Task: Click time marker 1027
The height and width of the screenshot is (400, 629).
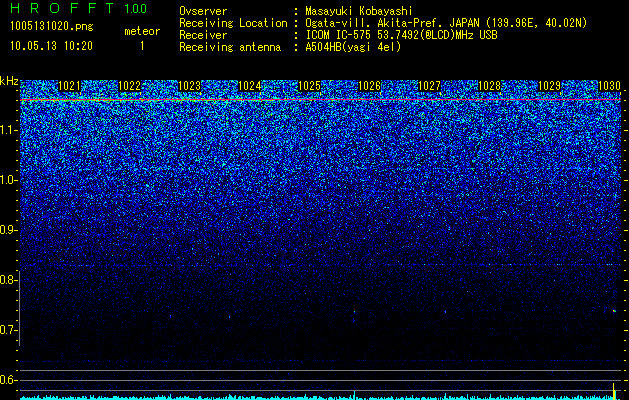Action: pos(429,86)
